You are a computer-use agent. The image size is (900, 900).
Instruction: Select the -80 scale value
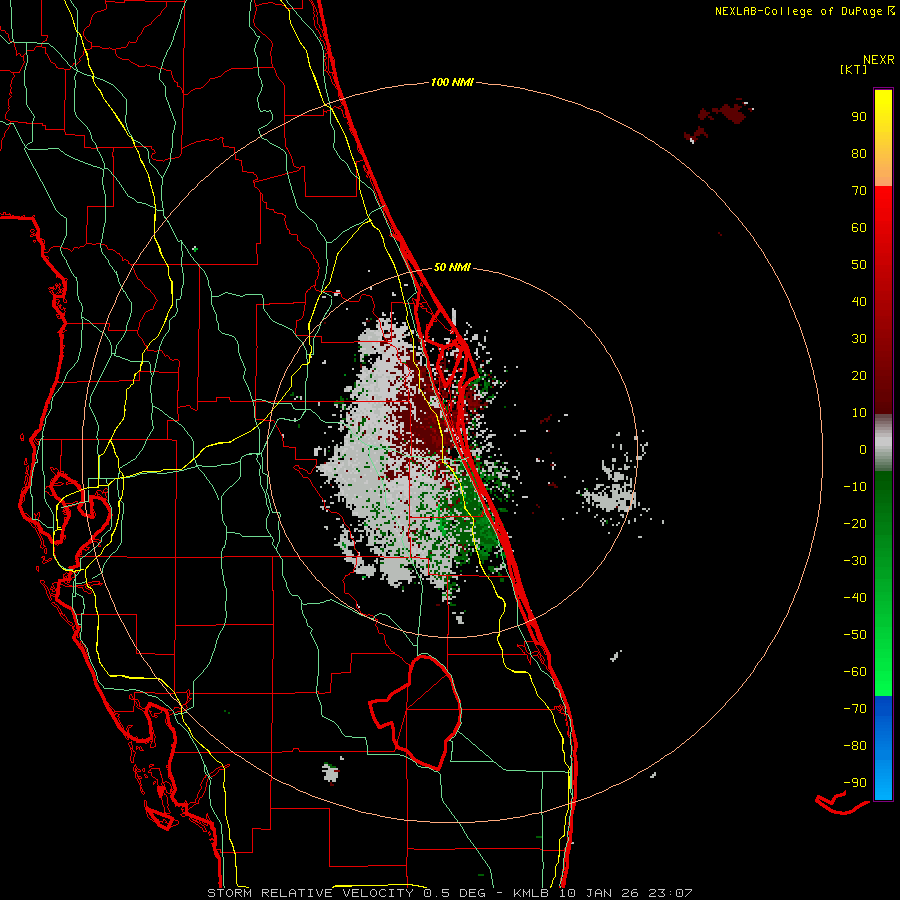[x=855, y=746]
